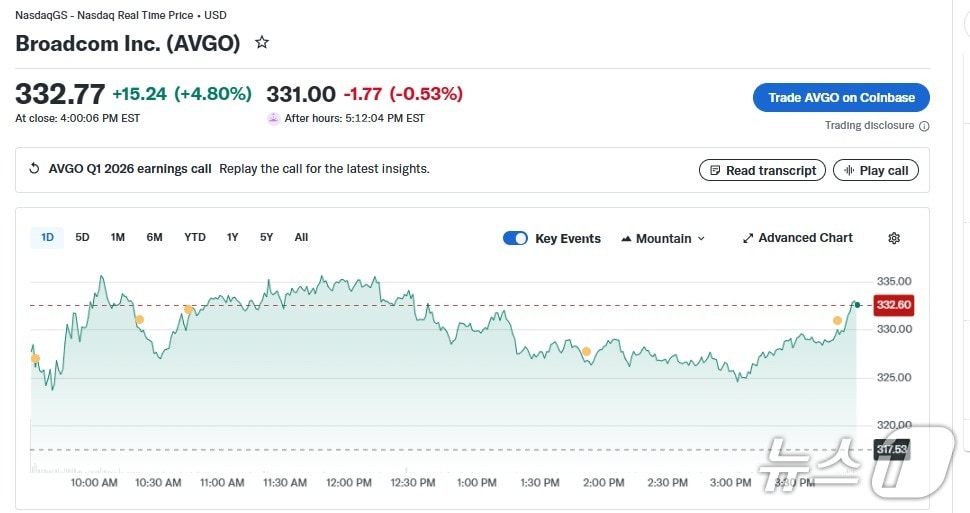Select the 5Y chart range
The height and width of the screenshot is (513, 970).
pyautogui.click(x=266, y=237)
